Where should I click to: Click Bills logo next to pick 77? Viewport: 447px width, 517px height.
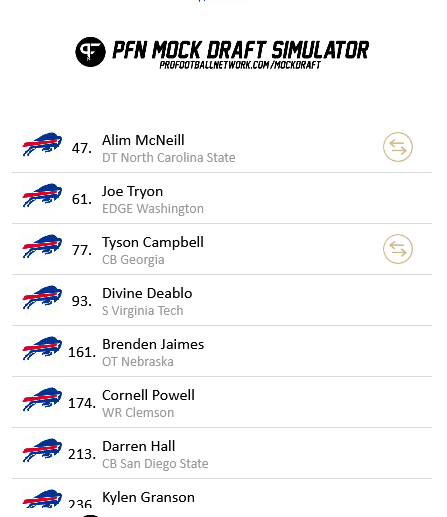42,246
